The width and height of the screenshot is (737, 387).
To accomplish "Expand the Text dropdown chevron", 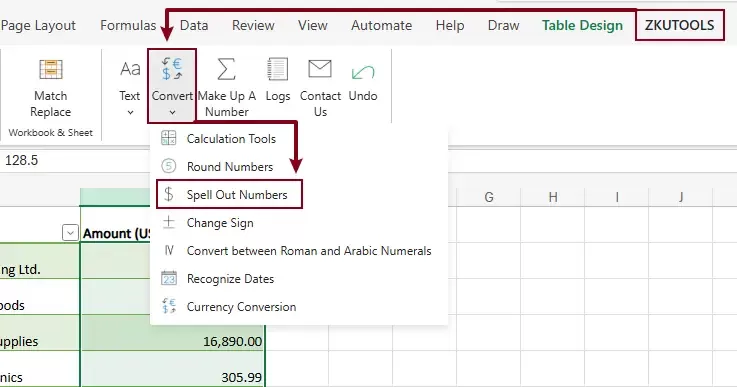I will click(130, 112).
